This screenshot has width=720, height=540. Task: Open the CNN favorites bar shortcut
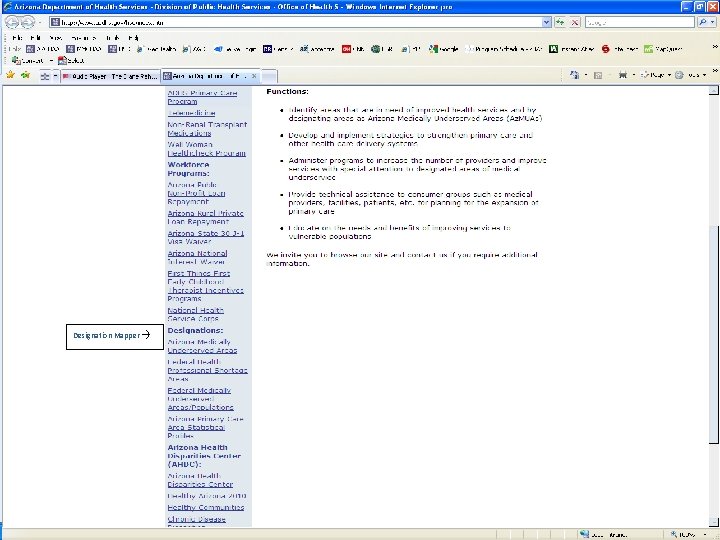coord(353,49)
